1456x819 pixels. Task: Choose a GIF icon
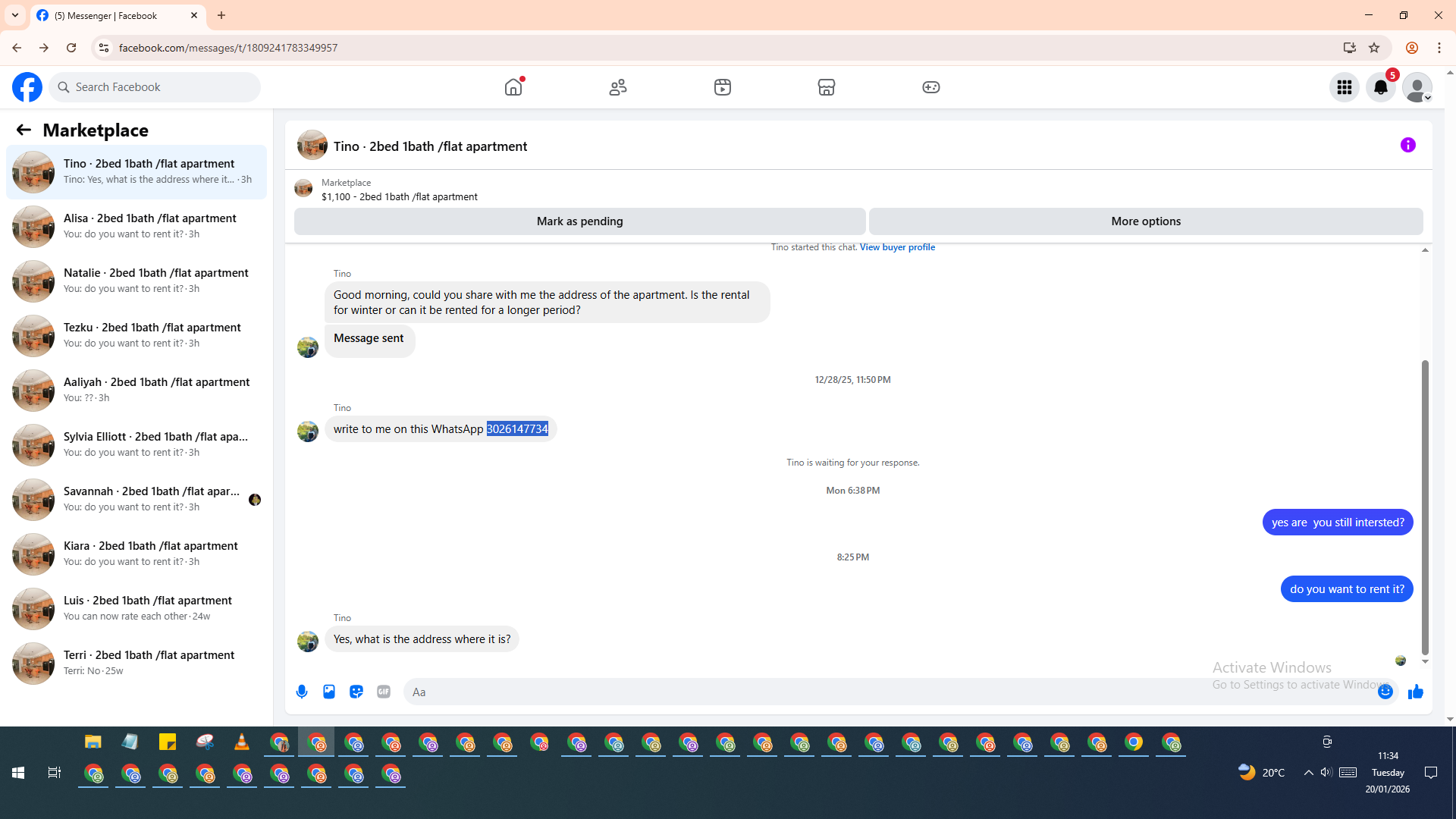point(384,692)
